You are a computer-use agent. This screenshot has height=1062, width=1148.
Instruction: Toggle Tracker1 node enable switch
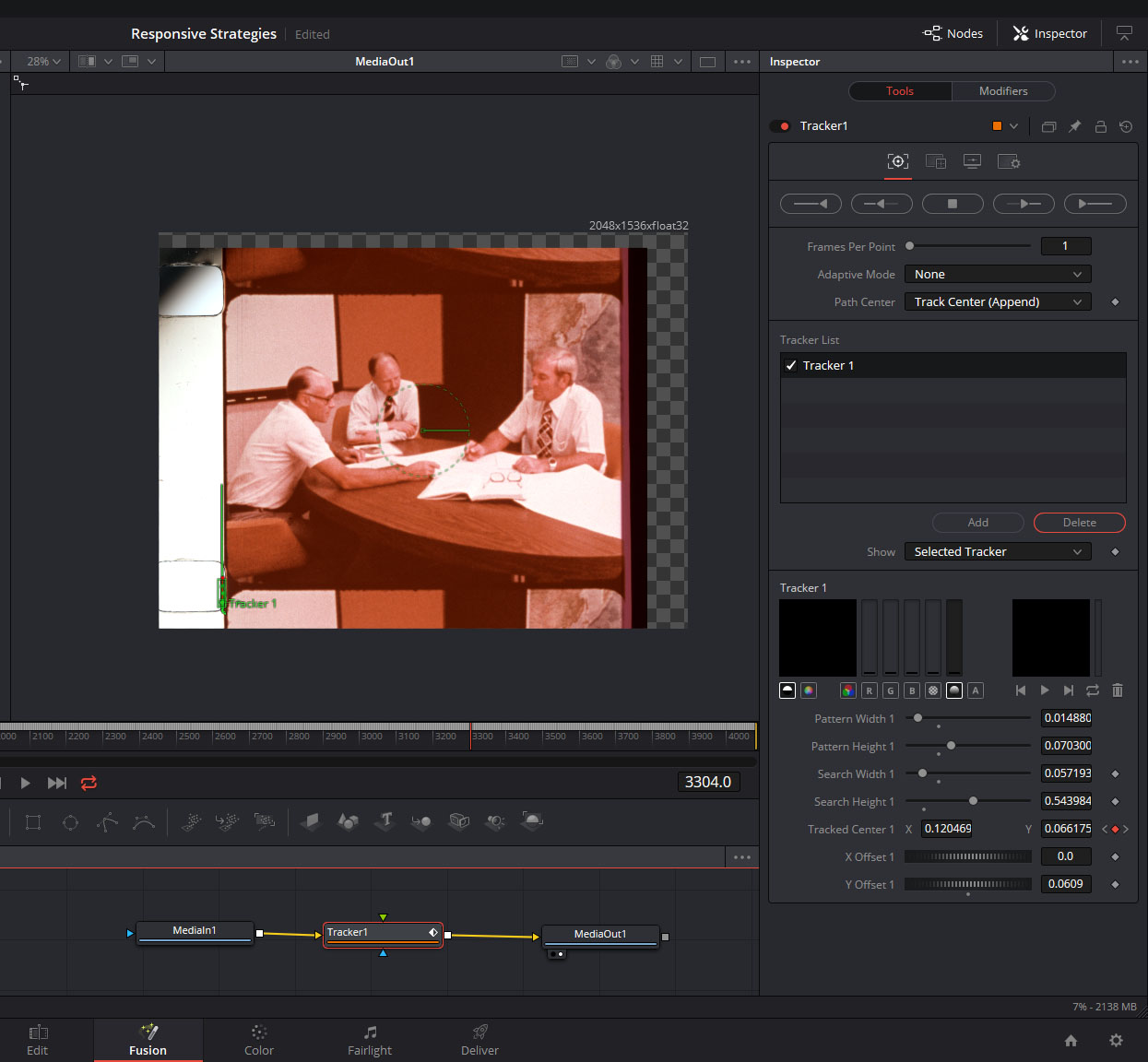click(780, 126)
